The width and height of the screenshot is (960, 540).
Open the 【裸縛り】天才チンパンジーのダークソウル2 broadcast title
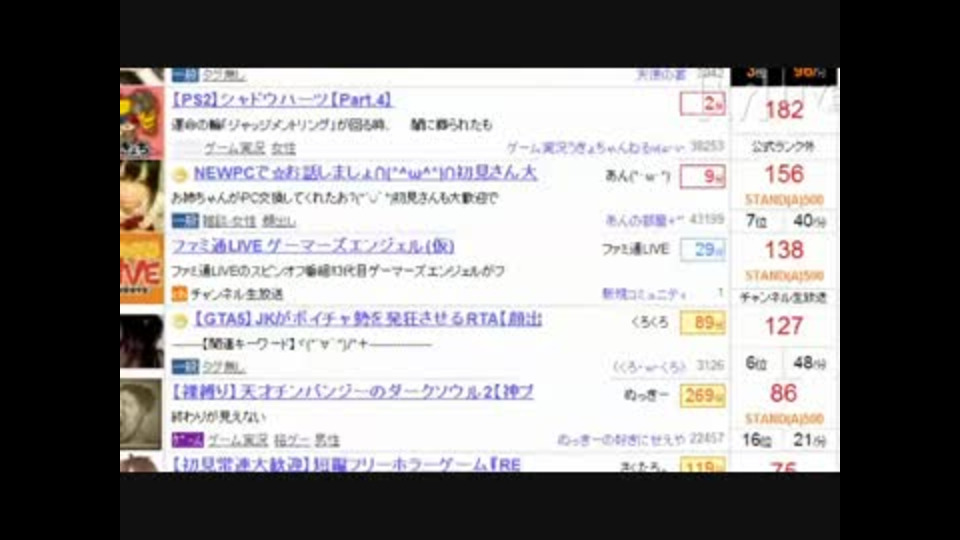click(x=353, y=392)
